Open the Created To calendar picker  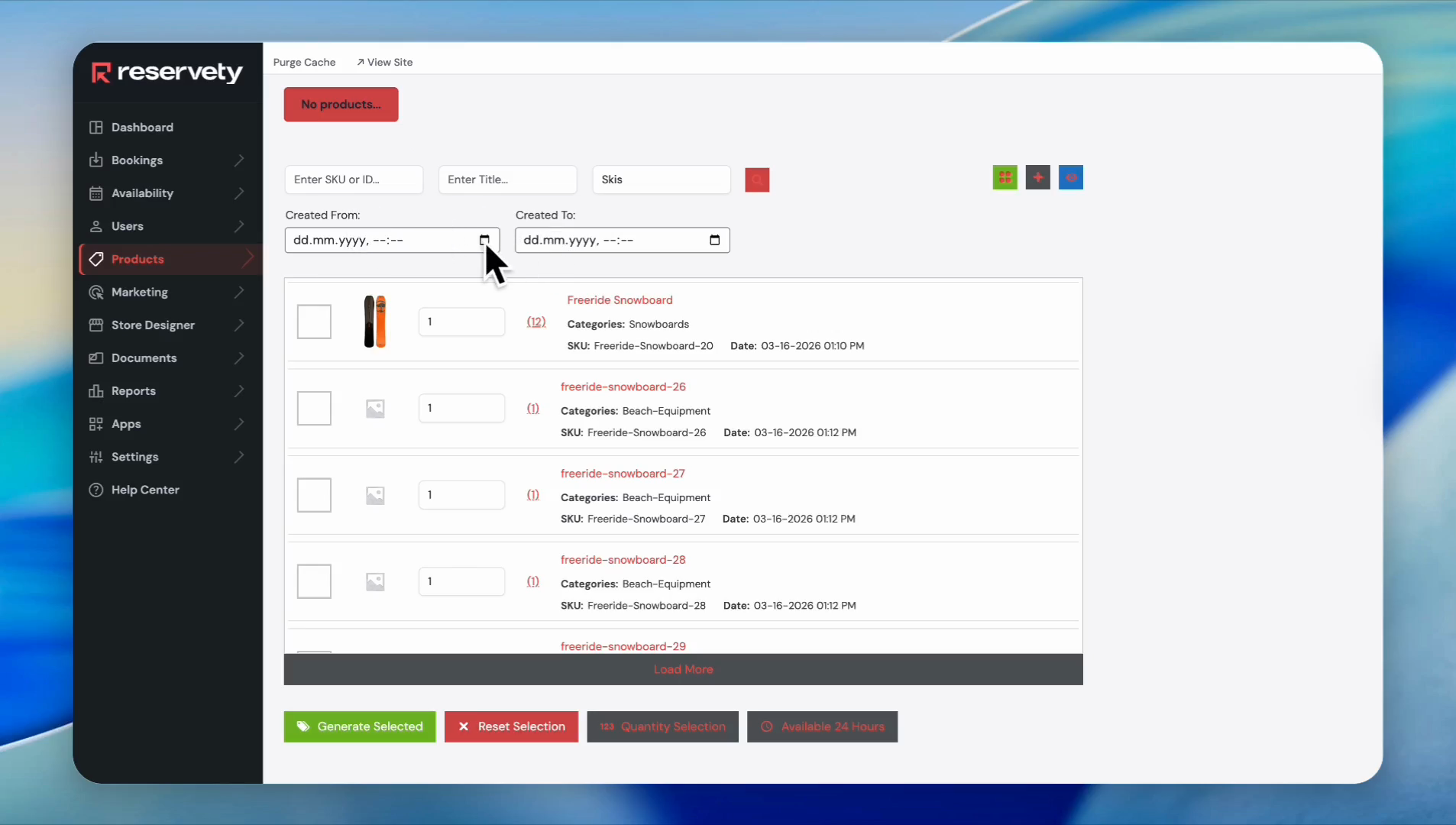pyautogui.click(x=714, y=241)
